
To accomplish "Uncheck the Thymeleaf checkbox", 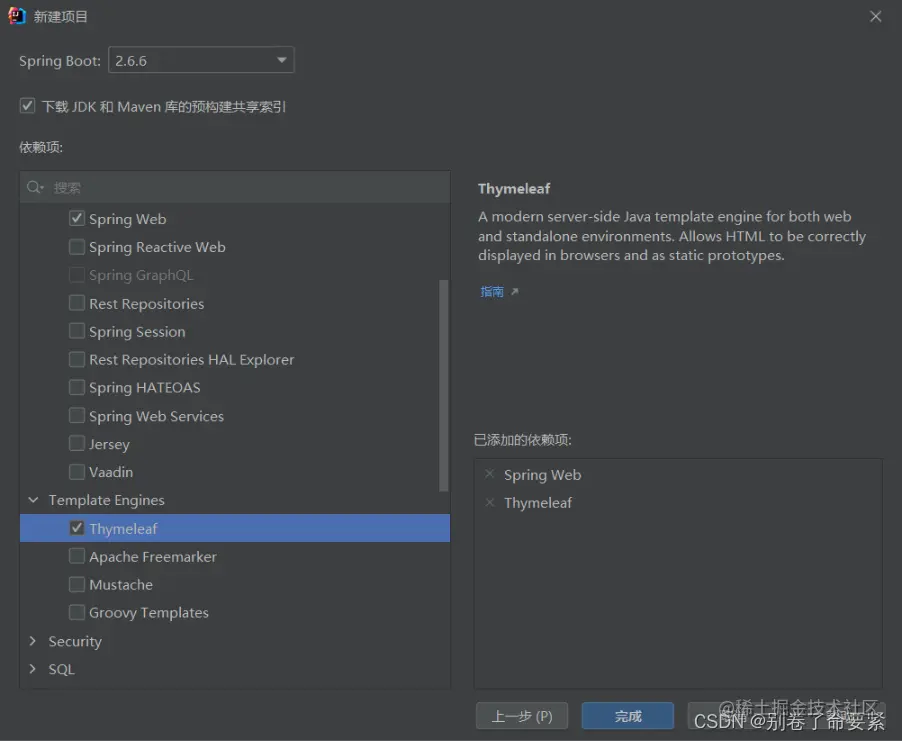I will point(77,528).
